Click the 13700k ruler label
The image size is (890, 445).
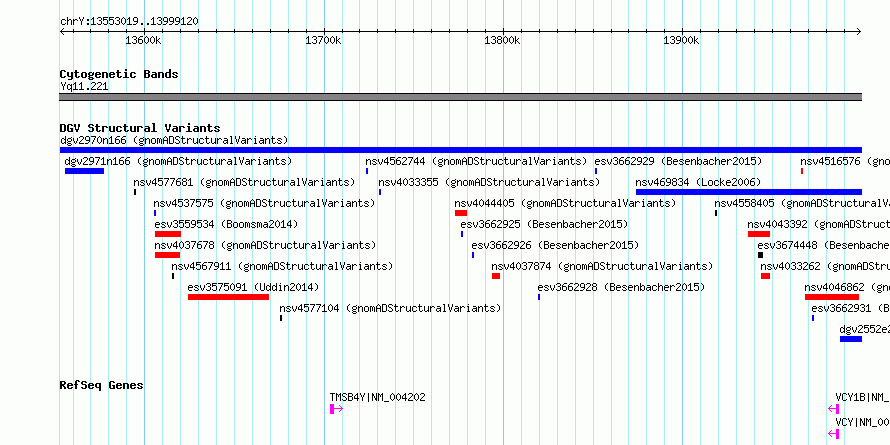[323, 40]
